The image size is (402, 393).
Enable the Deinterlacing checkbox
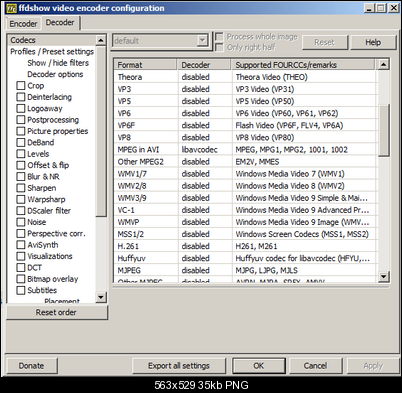(x=21, y=97)
